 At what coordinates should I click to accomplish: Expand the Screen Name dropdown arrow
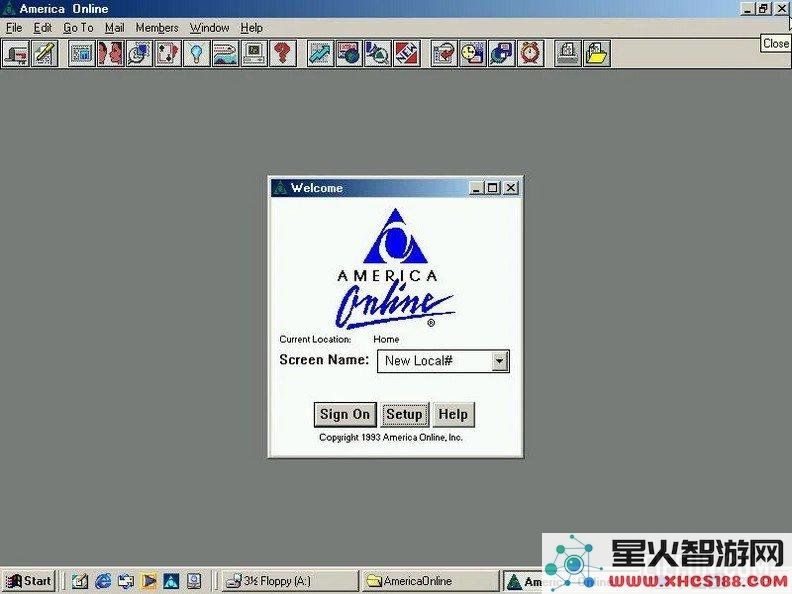click(x=500, y=361)
